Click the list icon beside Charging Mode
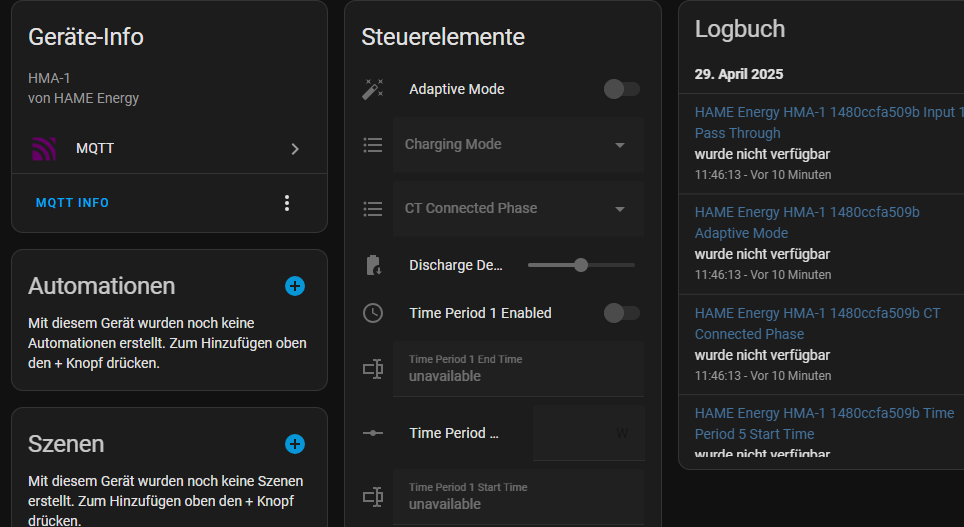Viewport: 964px width, 527px height. click(373, 145)
